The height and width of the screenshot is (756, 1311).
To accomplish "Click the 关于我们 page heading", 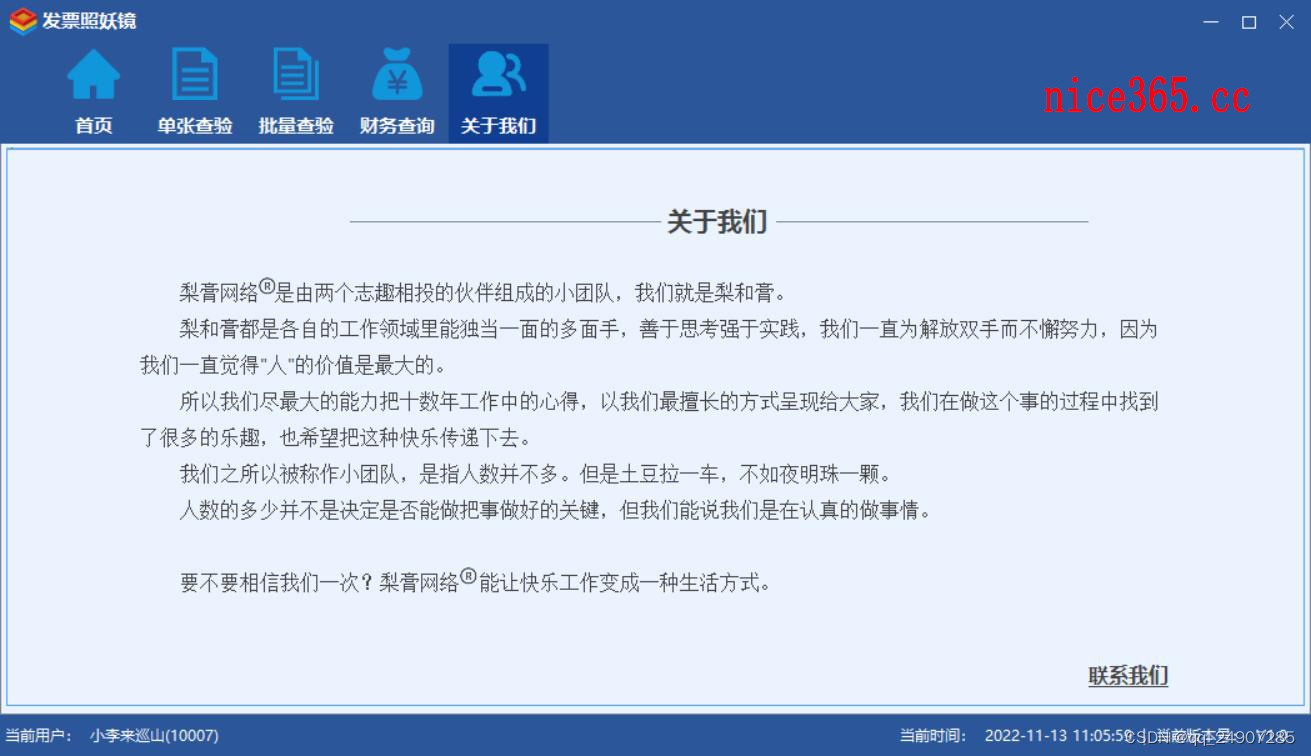I will (717, 222).
